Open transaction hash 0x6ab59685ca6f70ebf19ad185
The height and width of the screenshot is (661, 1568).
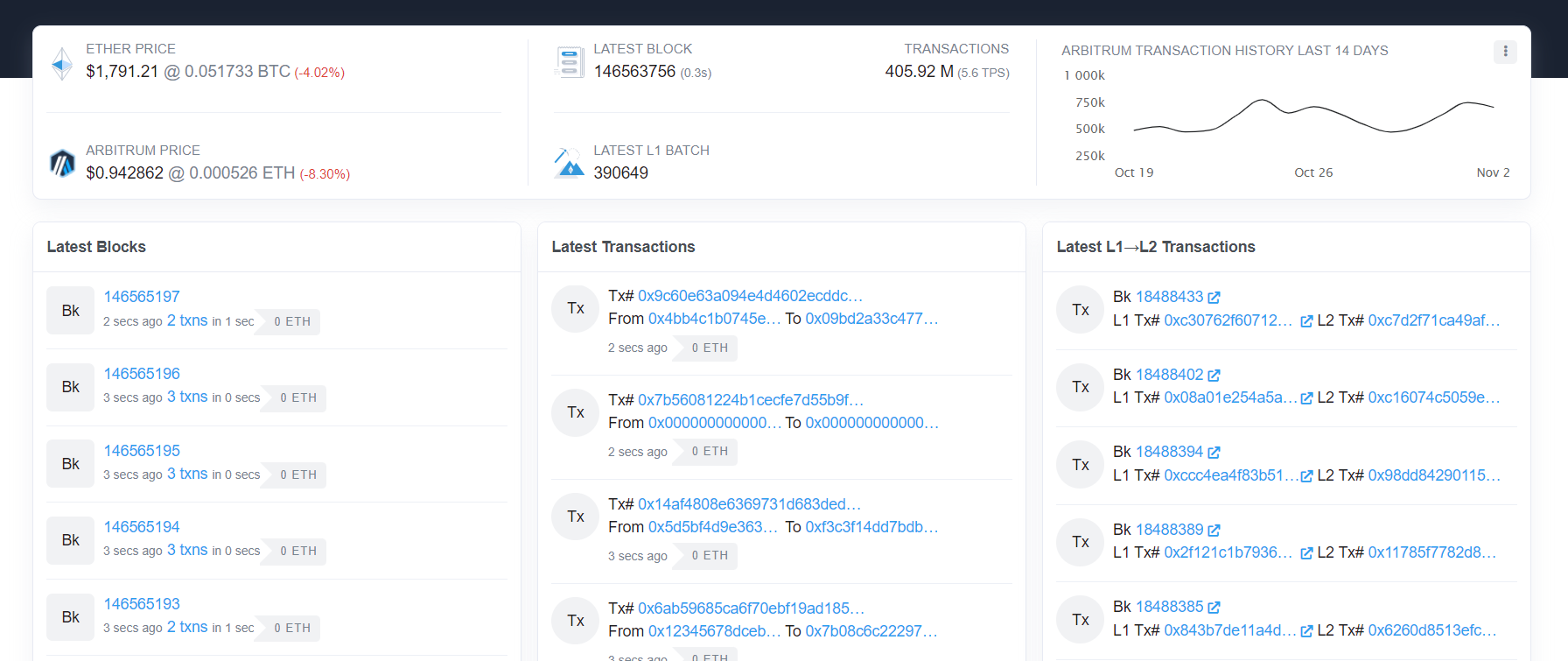click(x=752, y=608)
